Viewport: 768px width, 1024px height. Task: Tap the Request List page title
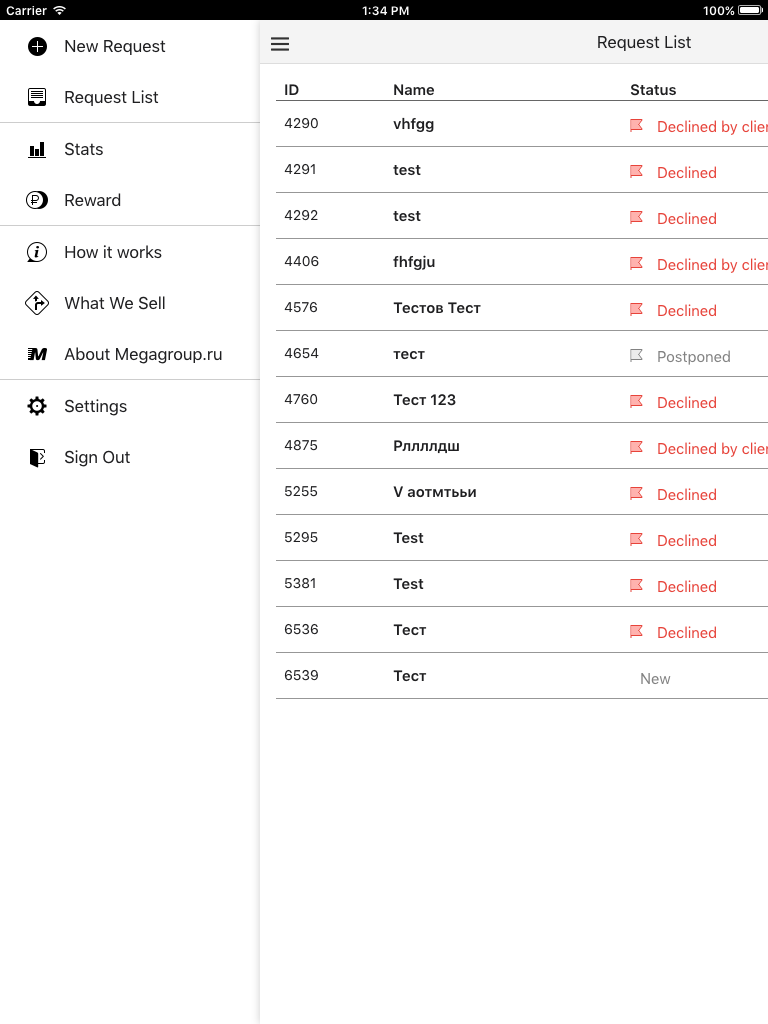click(644, 42)
